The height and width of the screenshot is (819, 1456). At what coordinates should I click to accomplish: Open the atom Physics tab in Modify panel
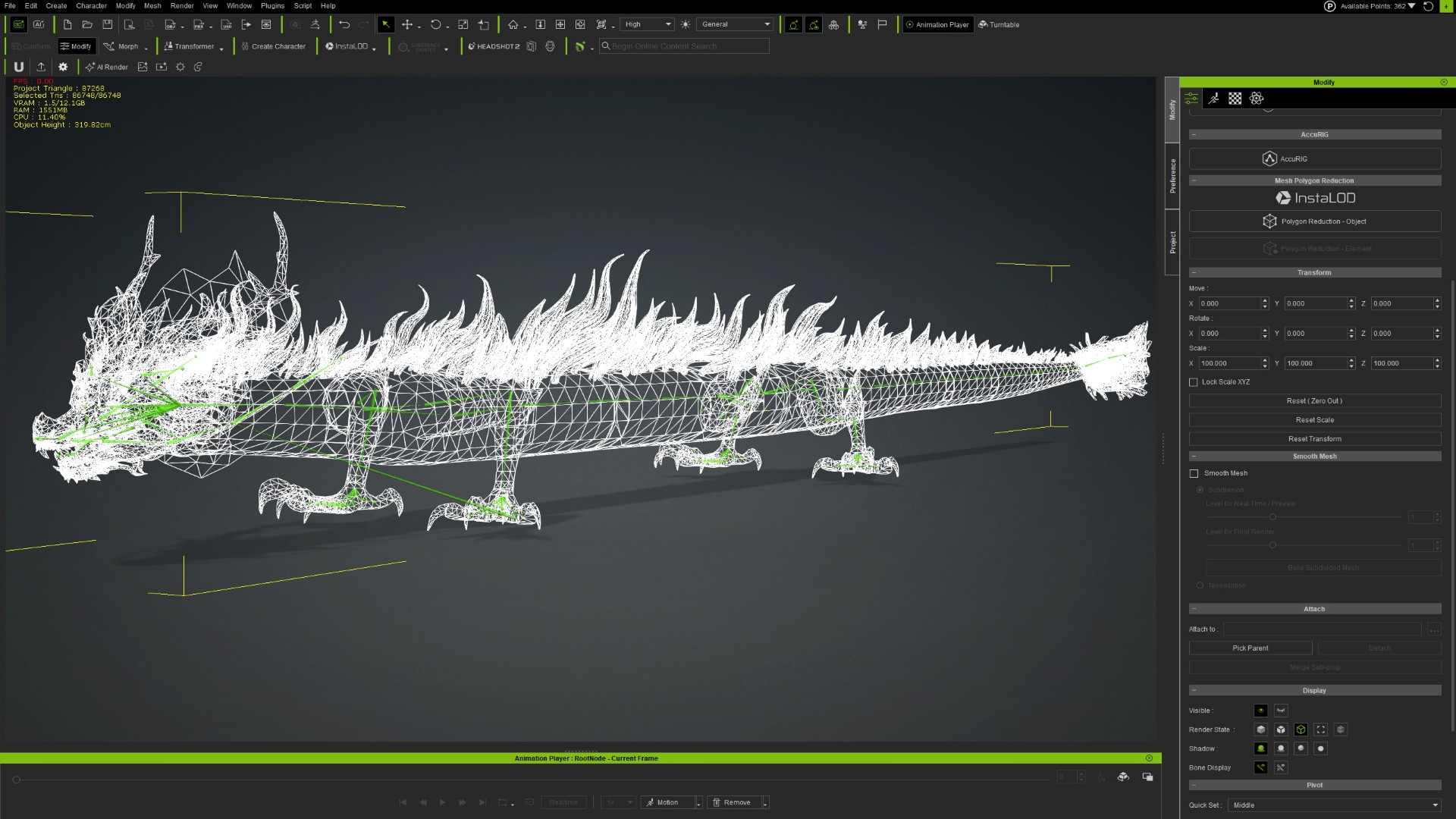[x=1257, y=99]
